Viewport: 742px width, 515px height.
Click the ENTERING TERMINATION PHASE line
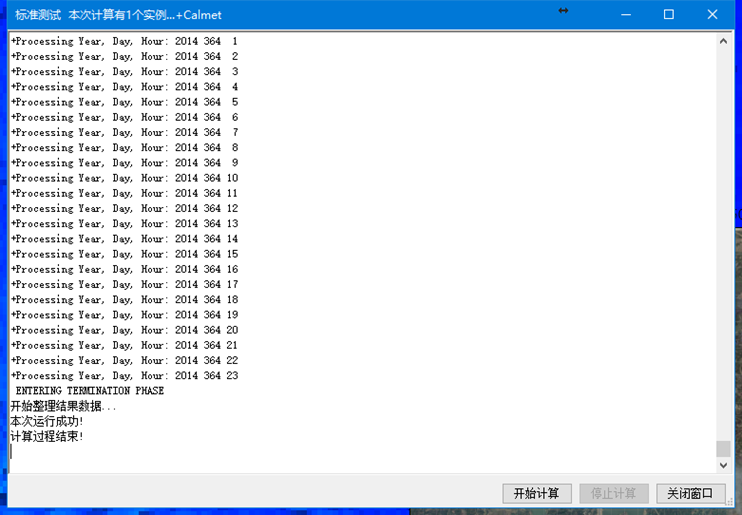coord(89,391)
